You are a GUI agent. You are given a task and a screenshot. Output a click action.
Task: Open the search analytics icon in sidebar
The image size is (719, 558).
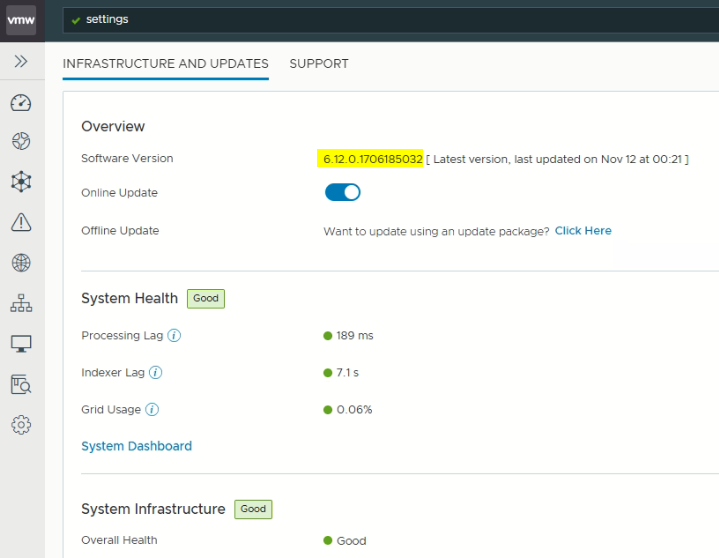pos(21,384)
